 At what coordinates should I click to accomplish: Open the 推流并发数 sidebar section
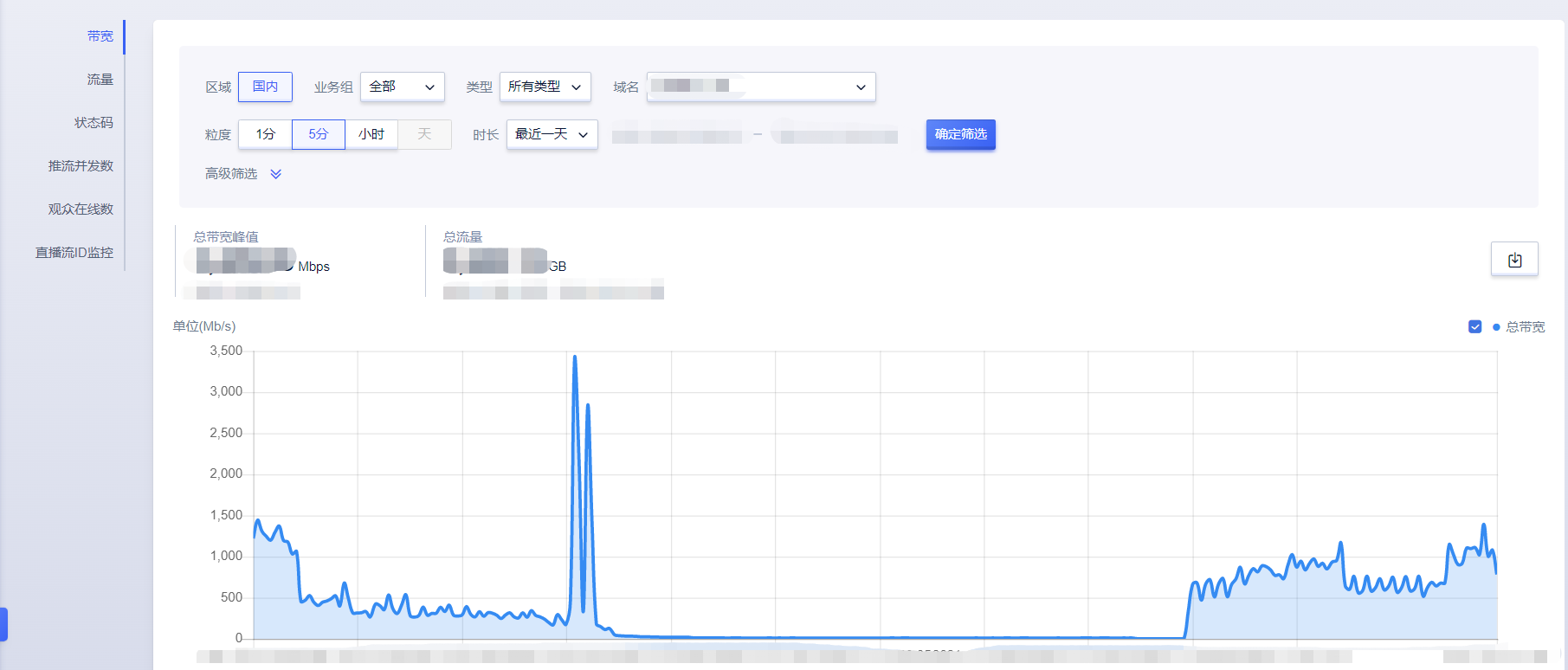coord(81,166)
